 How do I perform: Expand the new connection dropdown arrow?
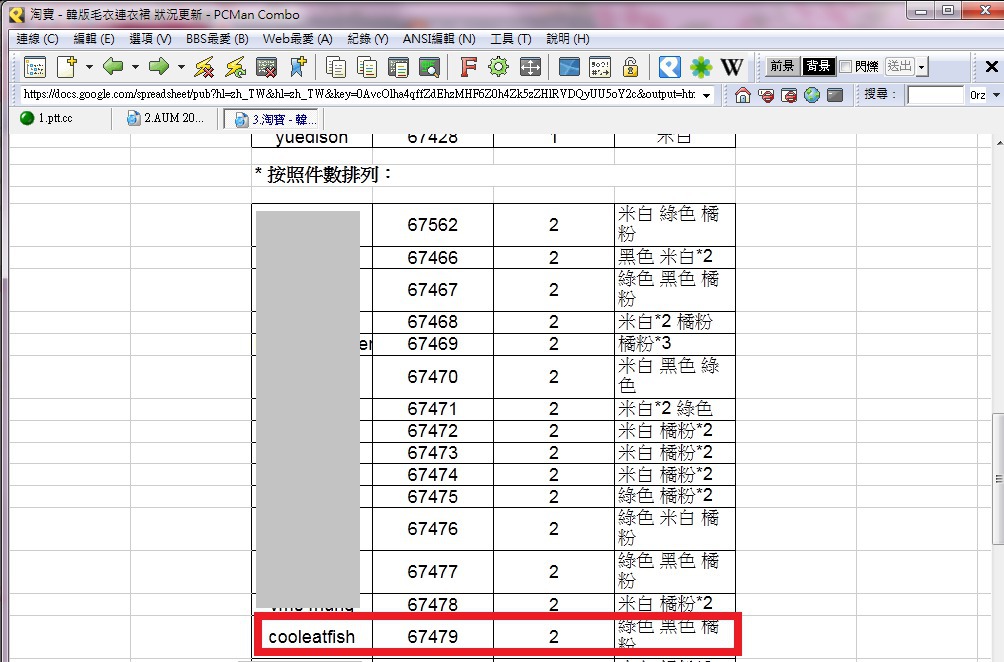point(89,67)
